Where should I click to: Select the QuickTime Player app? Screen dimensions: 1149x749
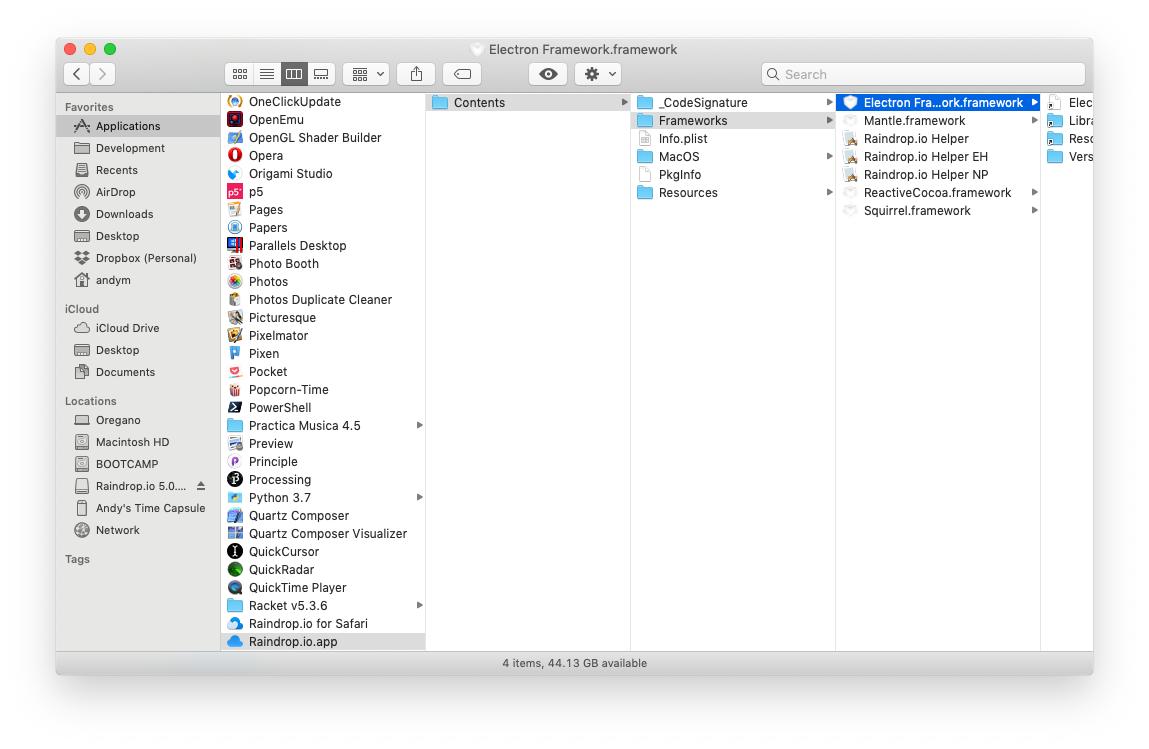click(x=323, y=588)
